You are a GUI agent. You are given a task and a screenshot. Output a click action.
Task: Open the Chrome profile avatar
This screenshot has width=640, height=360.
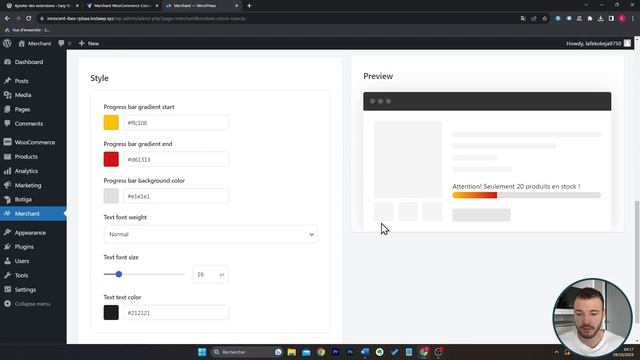[x=622, y=18]
